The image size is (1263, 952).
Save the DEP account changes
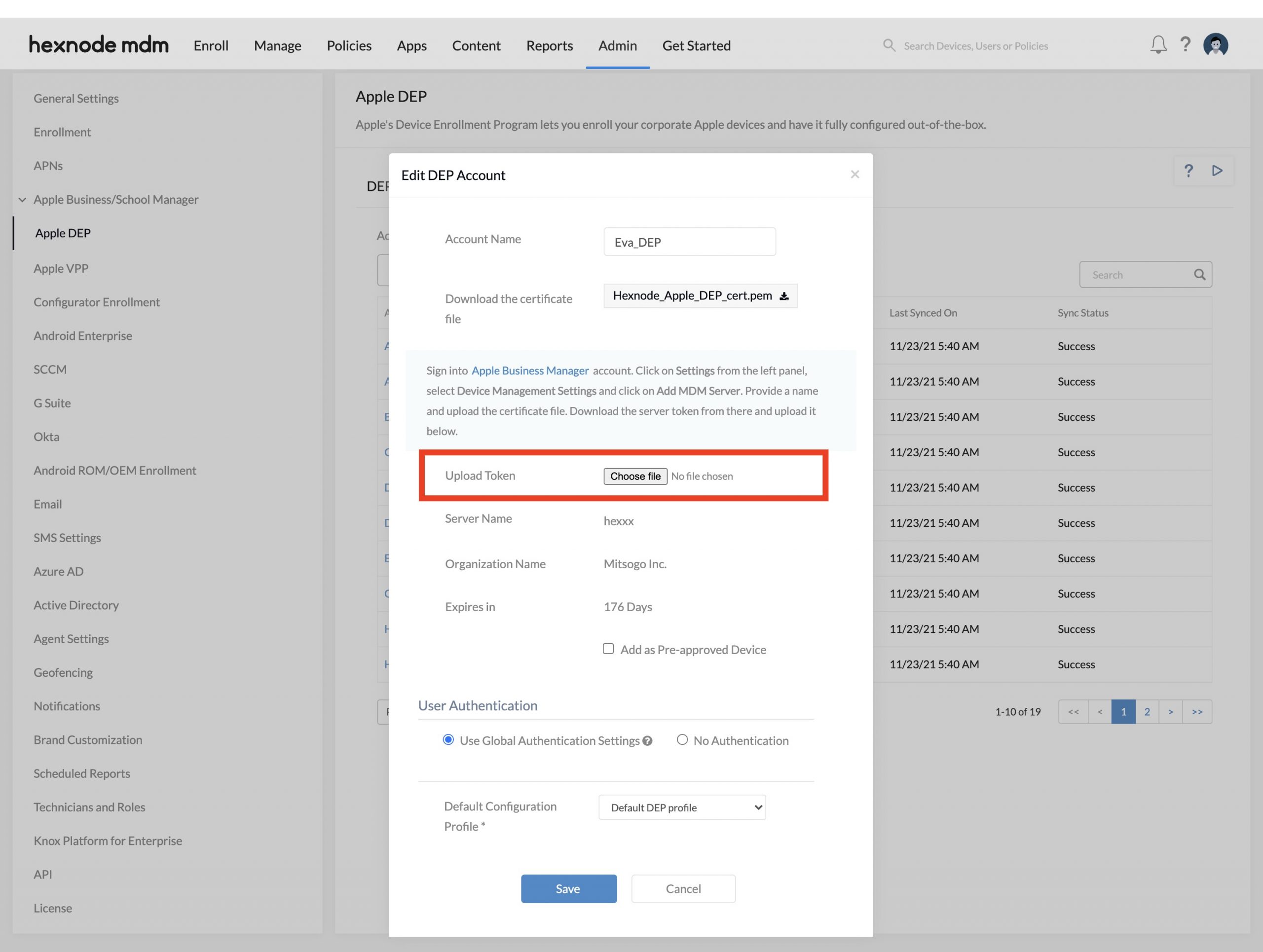pos(569,889)
